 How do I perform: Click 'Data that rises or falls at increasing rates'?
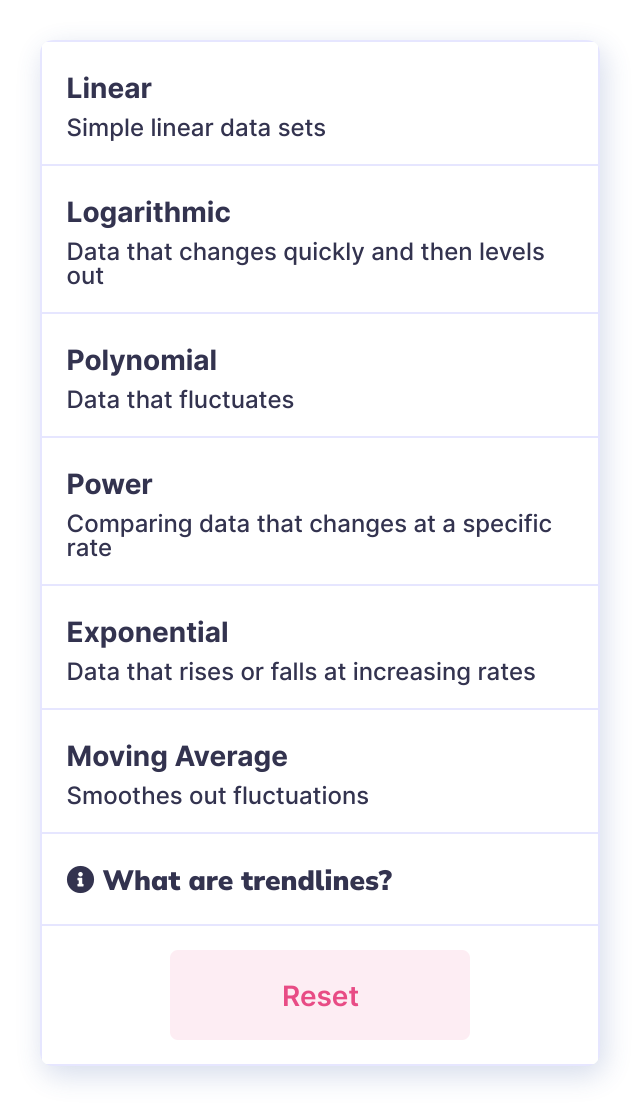[x=301, y=672]
